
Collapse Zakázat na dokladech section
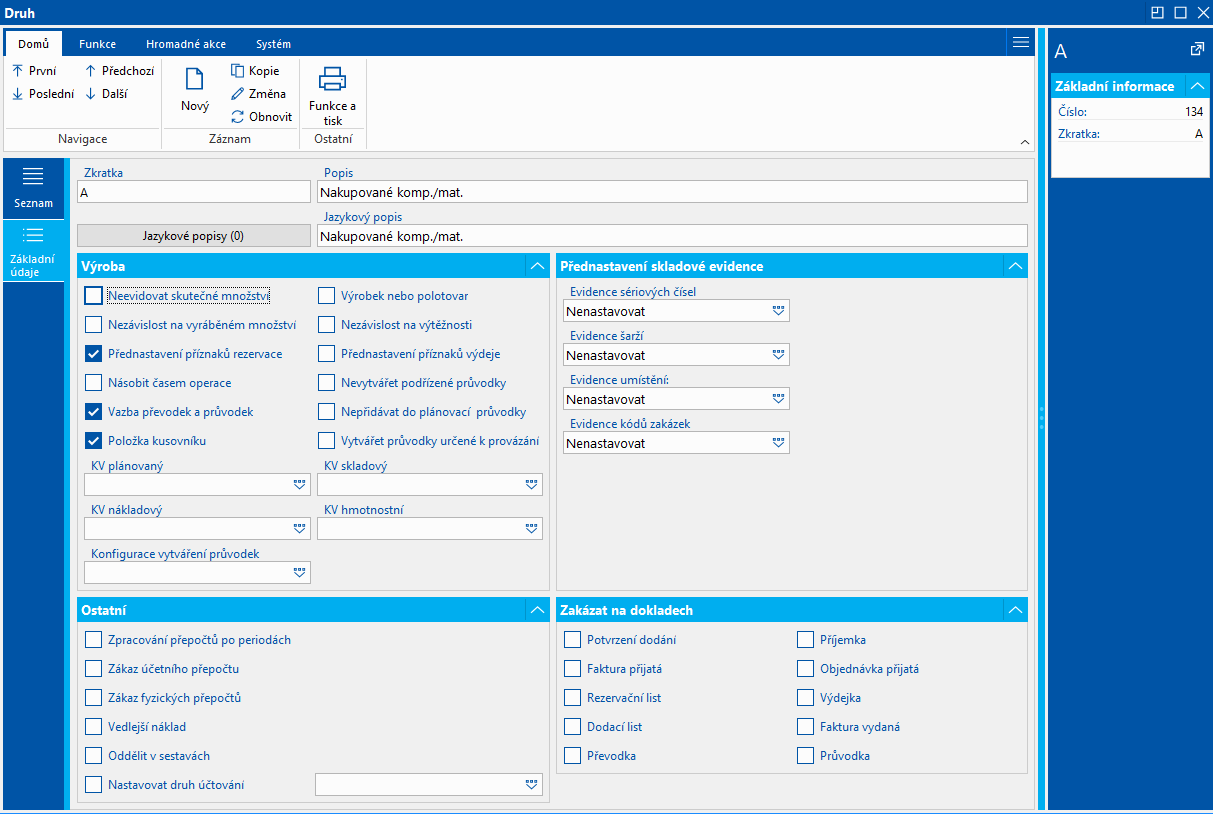pyautogui.click(x=1016, y=610)
